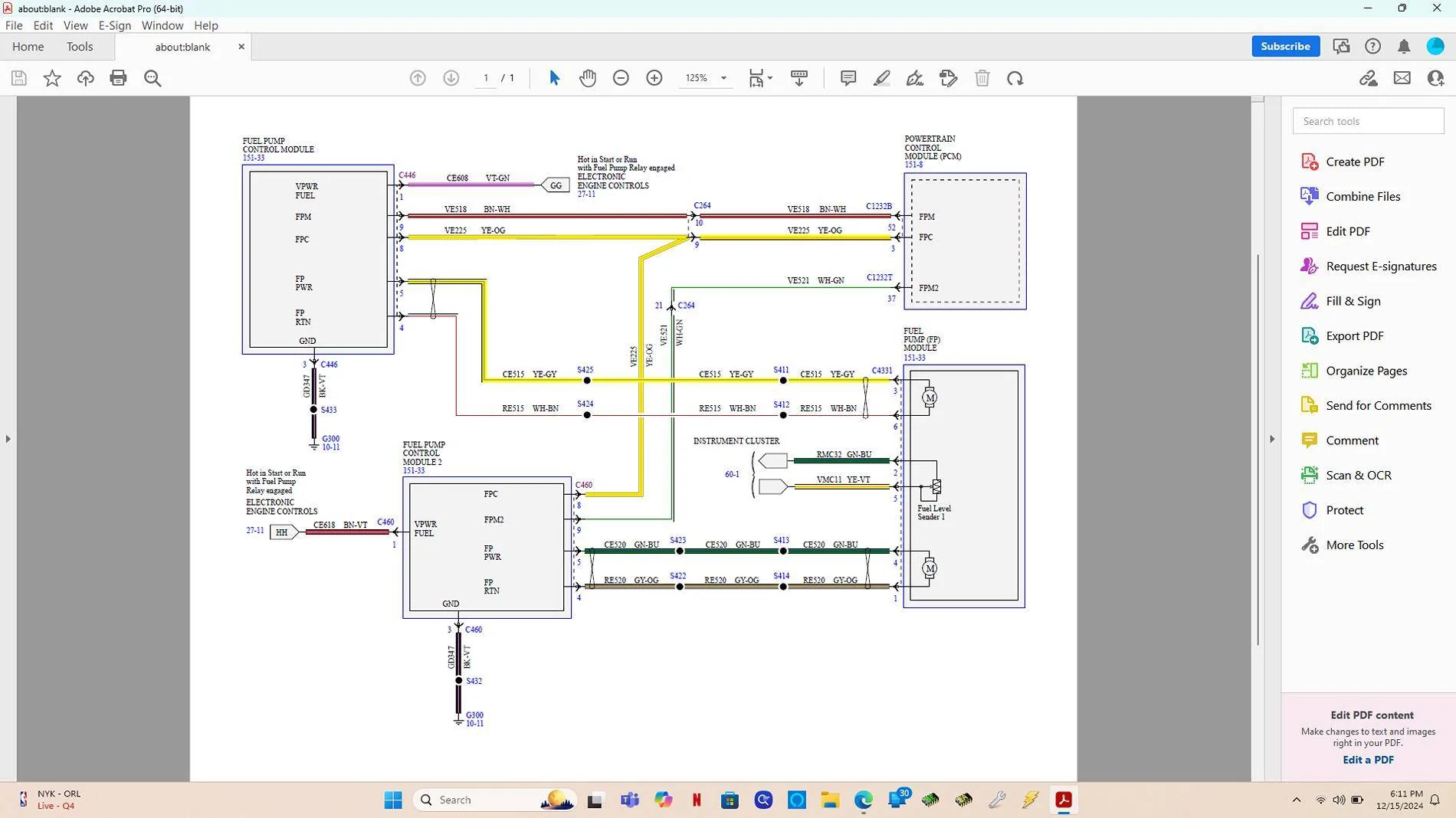The height and width of the screenshot is (818, 1456).
Task: Choose the Selection arrow tool
Action: coord(555,78)
